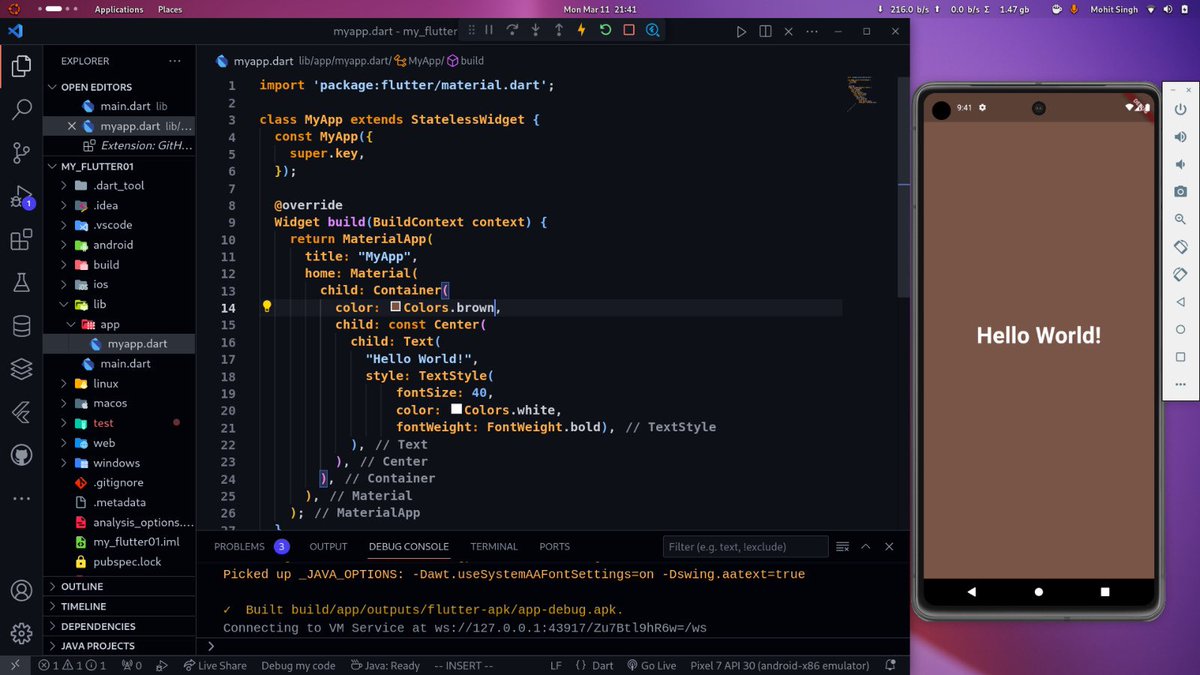Open the Applications menu in top bar
The width and height of the screenshot is (1200, 675).
(x=119, y=9)
